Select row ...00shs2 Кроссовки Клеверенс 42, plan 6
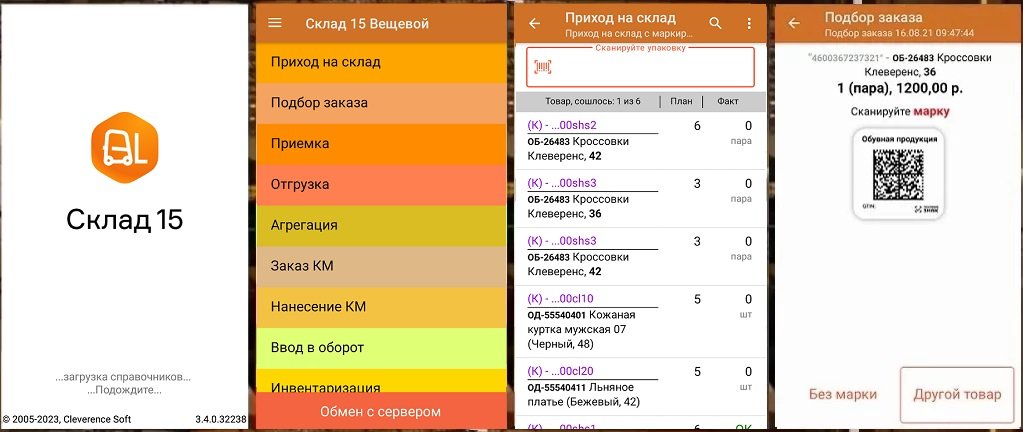 point(641,142)
